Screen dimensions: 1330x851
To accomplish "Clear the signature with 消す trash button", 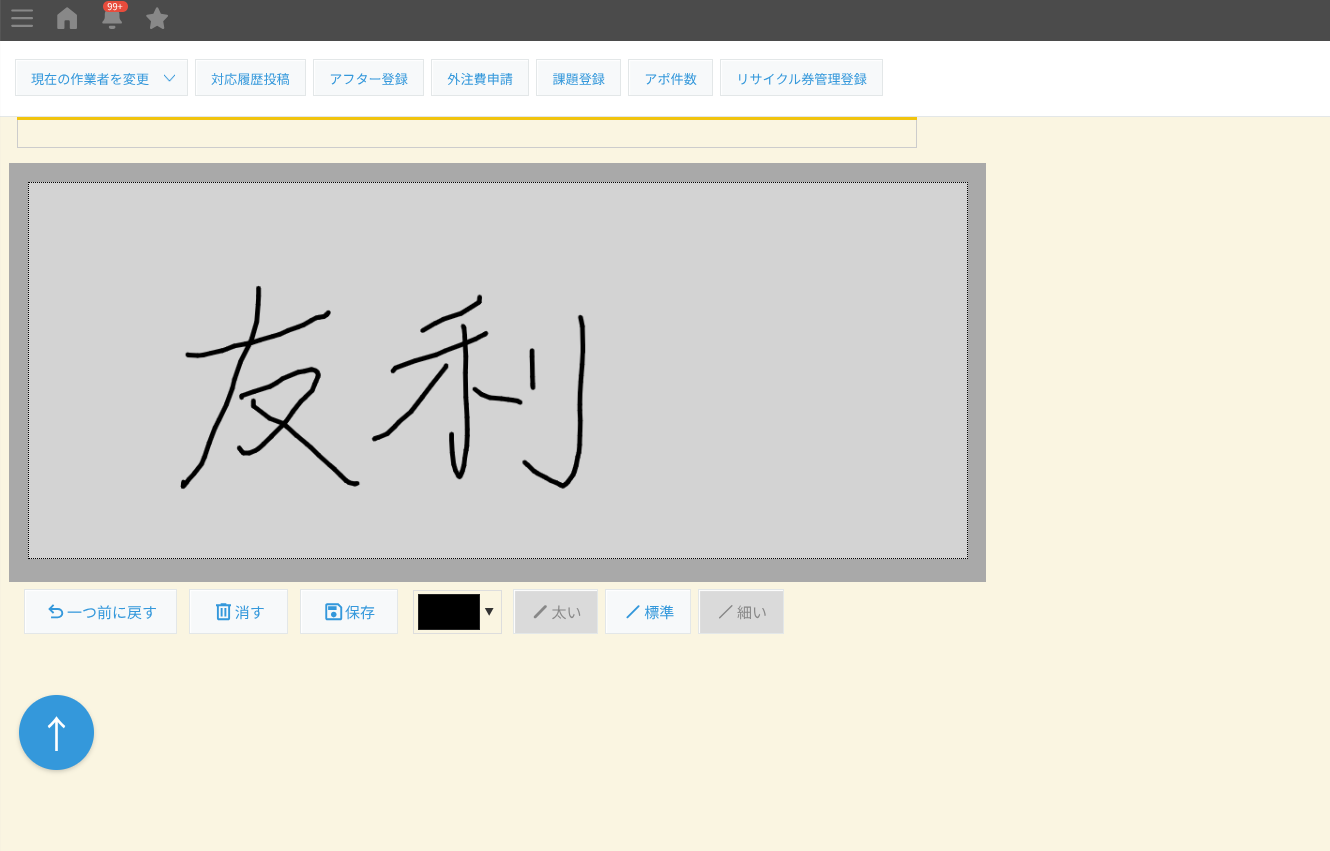I will coord(238,612).
